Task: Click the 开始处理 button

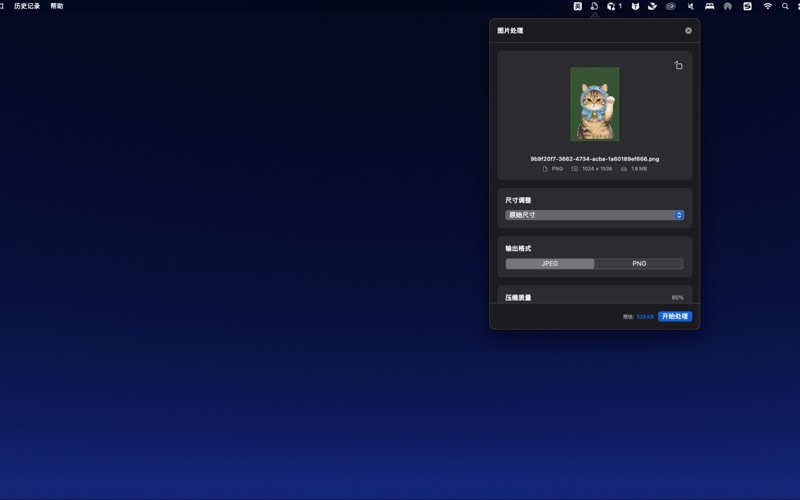Action: [x=674, y=316]
